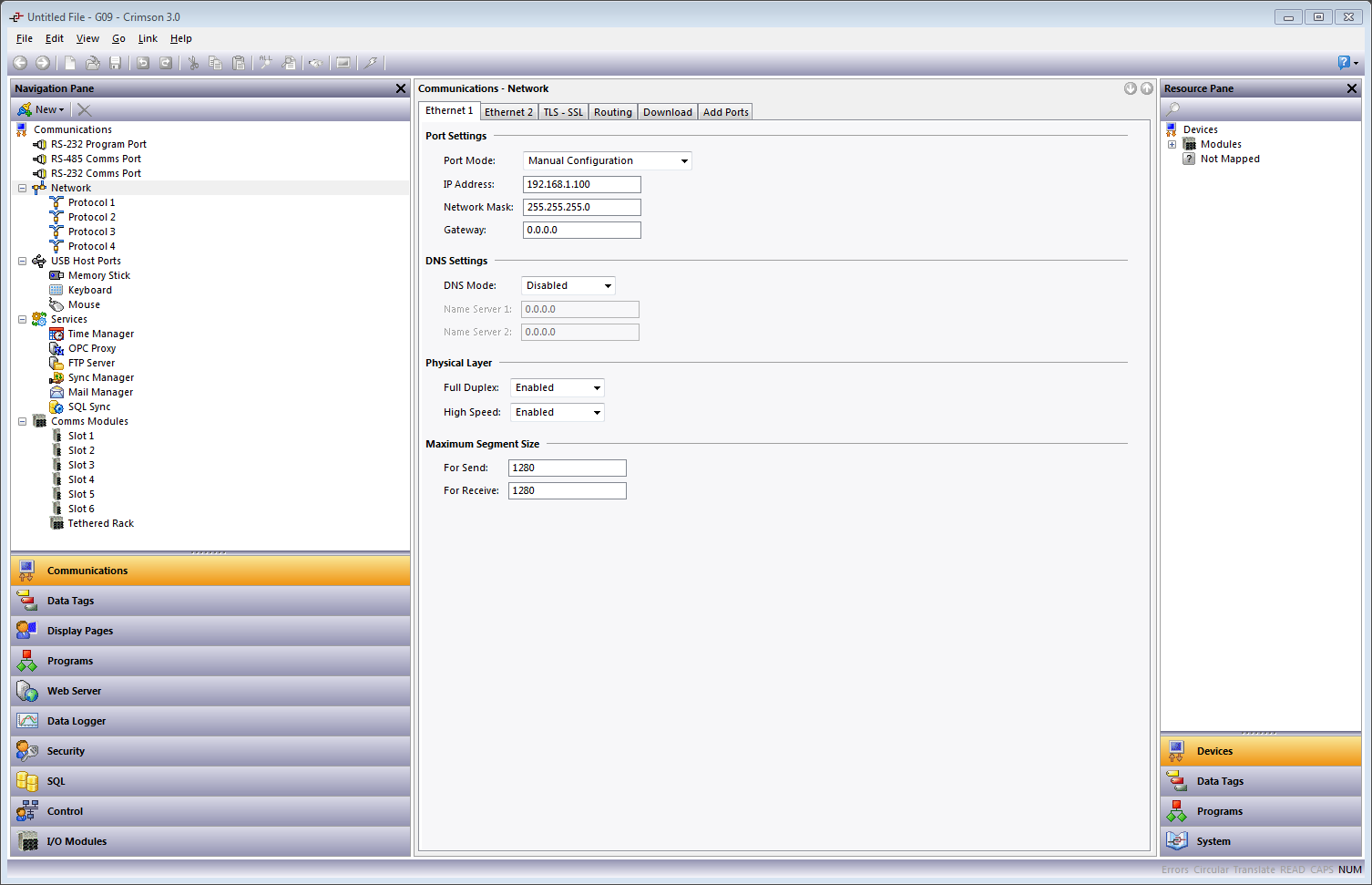Viewport: 1372px width, 885px height.
Task: Open the Data Logger navigation category
Action: [210, 721]
